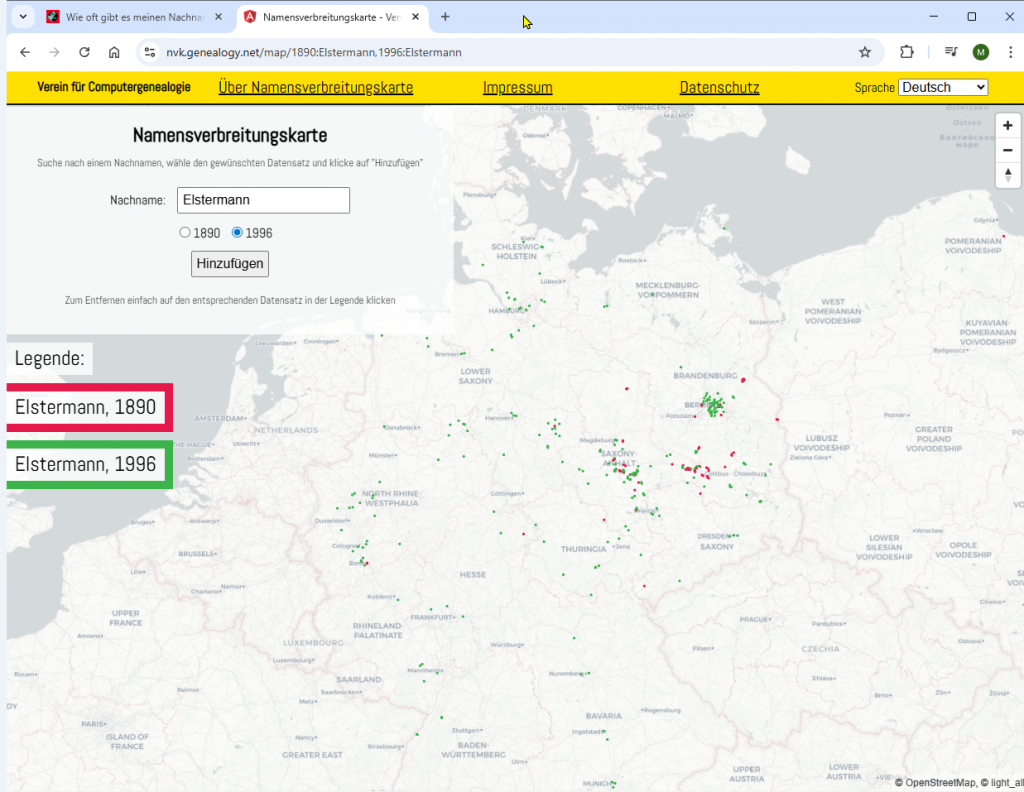1024x792 pixels.
Task: Go to browser home page
Action: pos(114,52)
